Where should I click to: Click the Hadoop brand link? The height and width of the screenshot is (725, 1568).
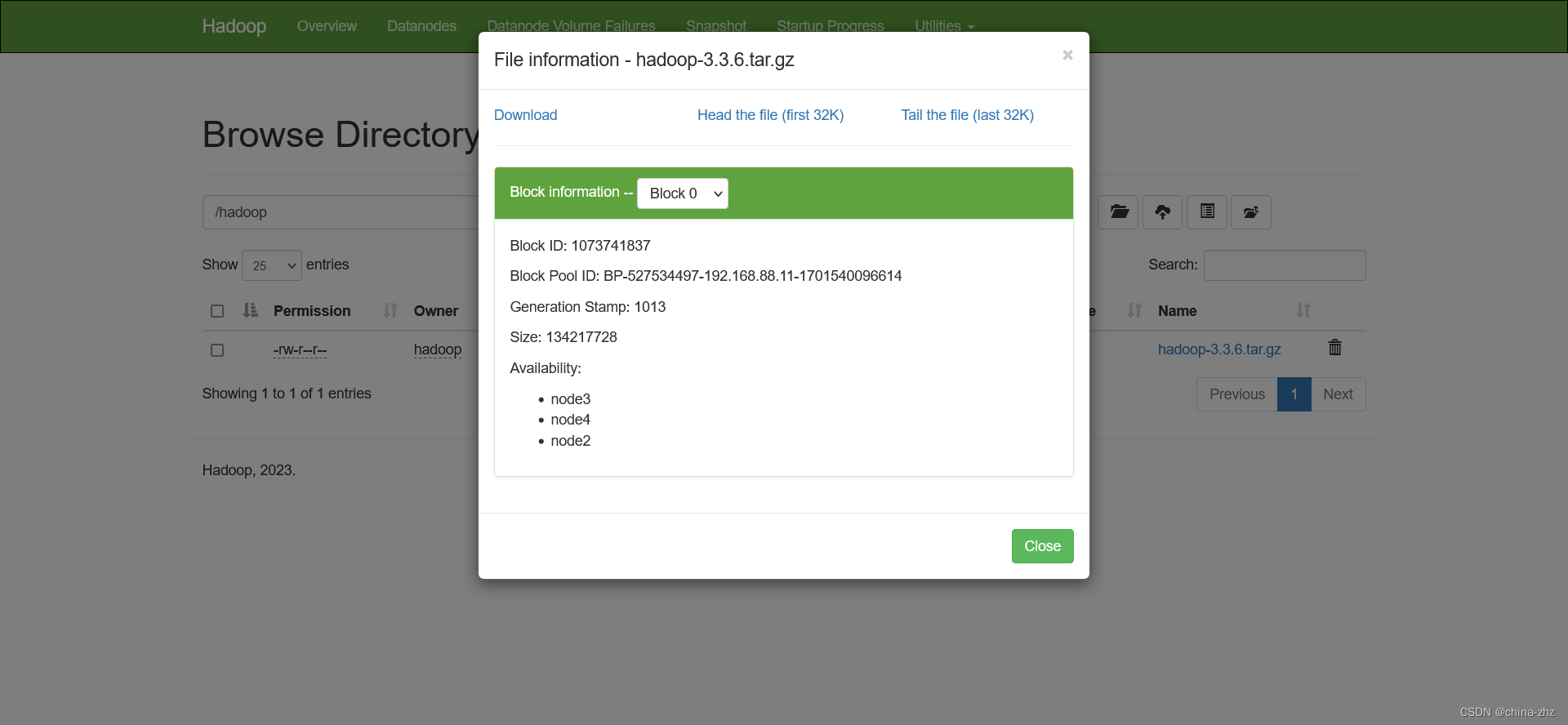[234, 26]
